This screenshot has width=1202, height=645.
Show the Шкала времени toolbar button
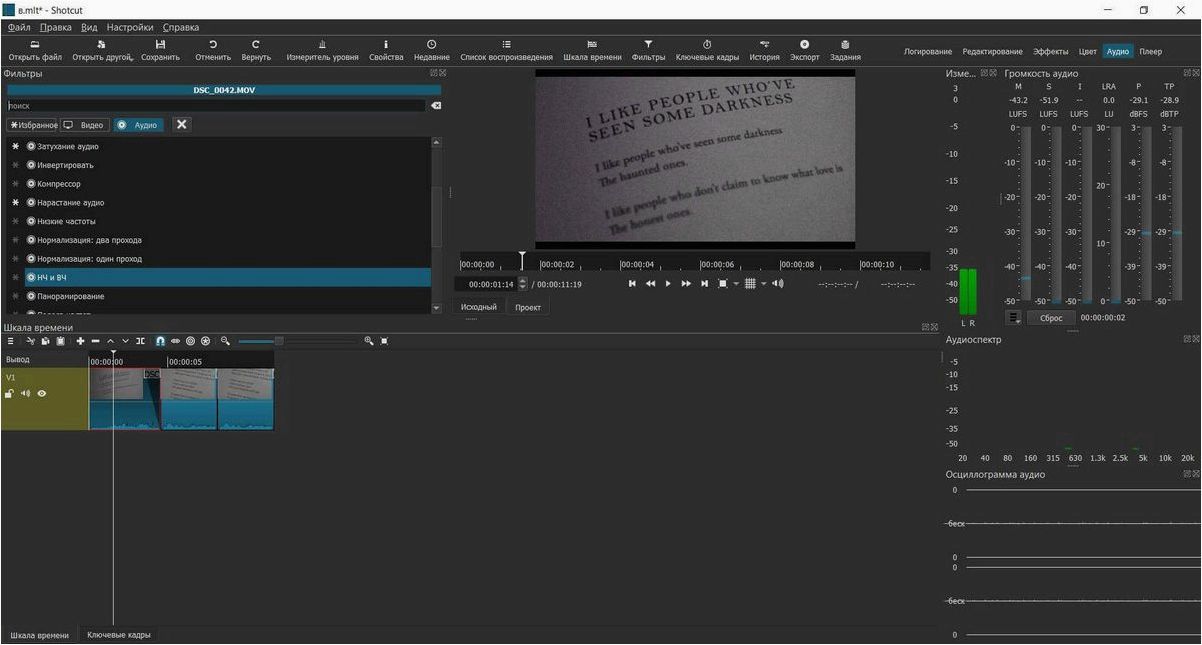click(x=592, y=50)
